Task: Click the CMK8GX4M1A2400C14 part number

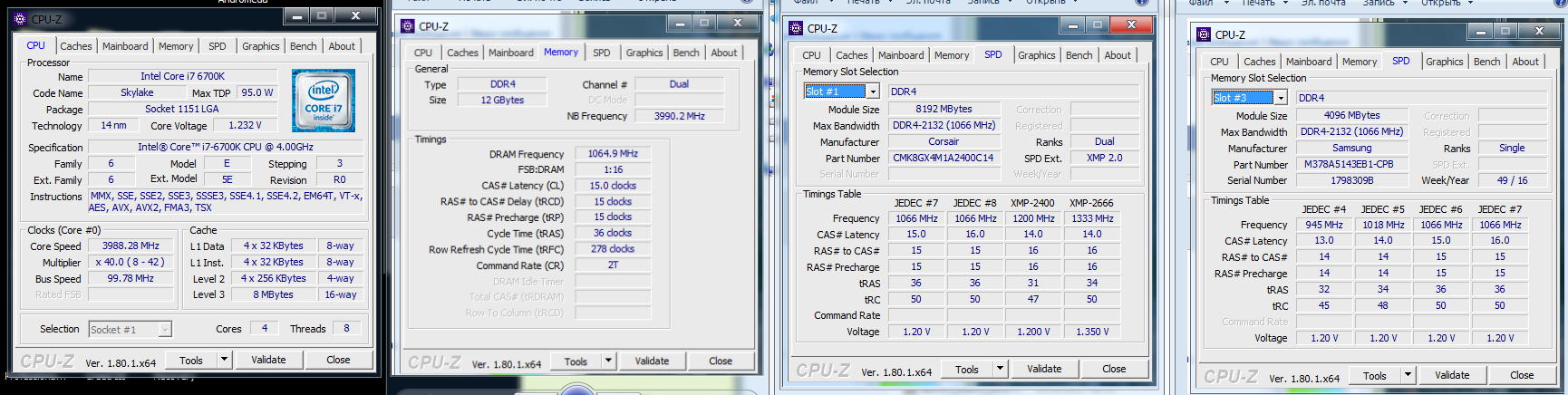Action: 944,158
